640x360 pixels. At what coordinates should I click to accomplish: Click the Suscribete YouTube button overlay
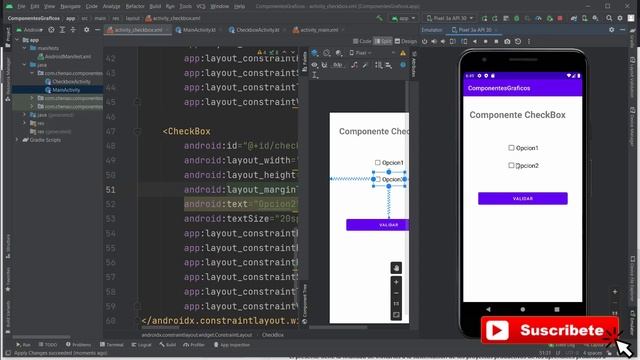(x=549, y=330)
